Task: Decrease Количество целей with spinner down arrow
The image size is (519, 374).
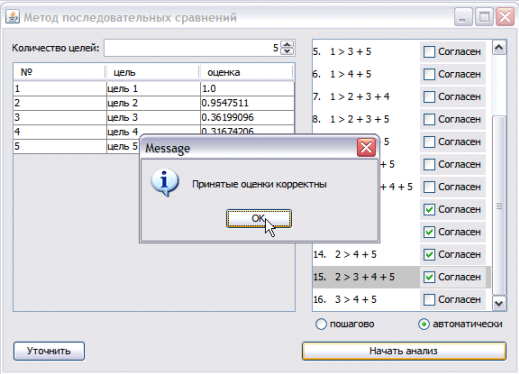Action: (x=287, y=51)
